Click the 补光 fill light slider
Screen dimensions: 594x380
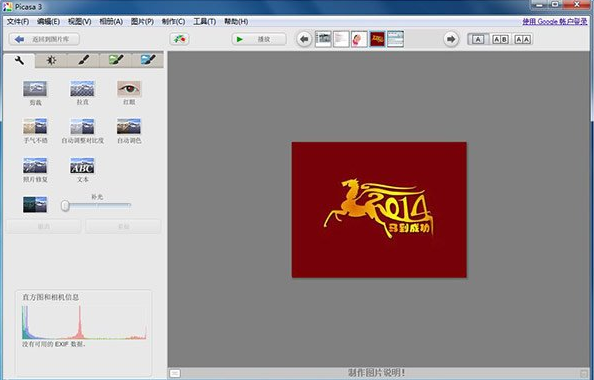96,205
